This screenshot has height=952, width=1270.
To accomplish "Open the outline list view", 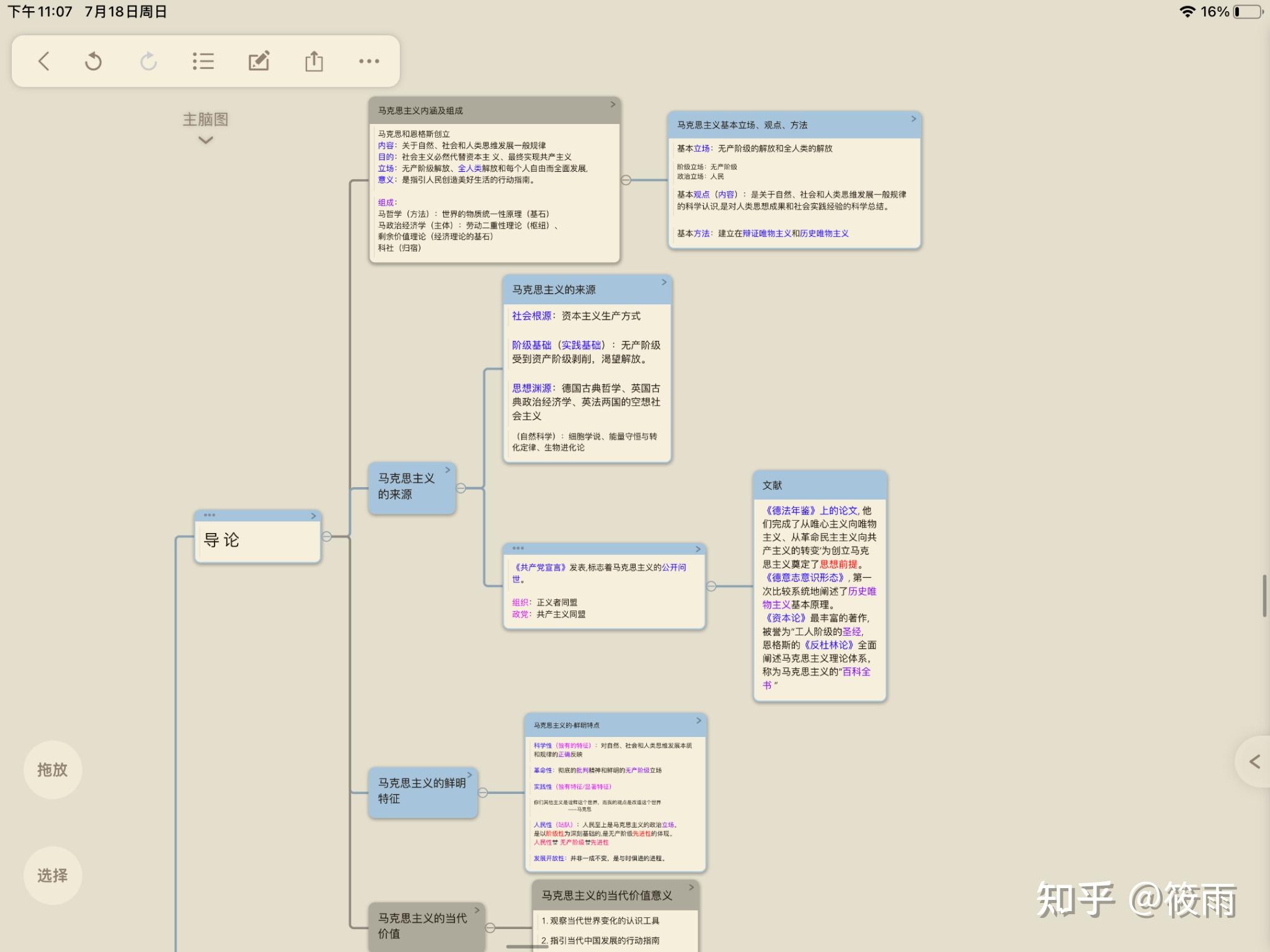I will (x=203, y=61).
